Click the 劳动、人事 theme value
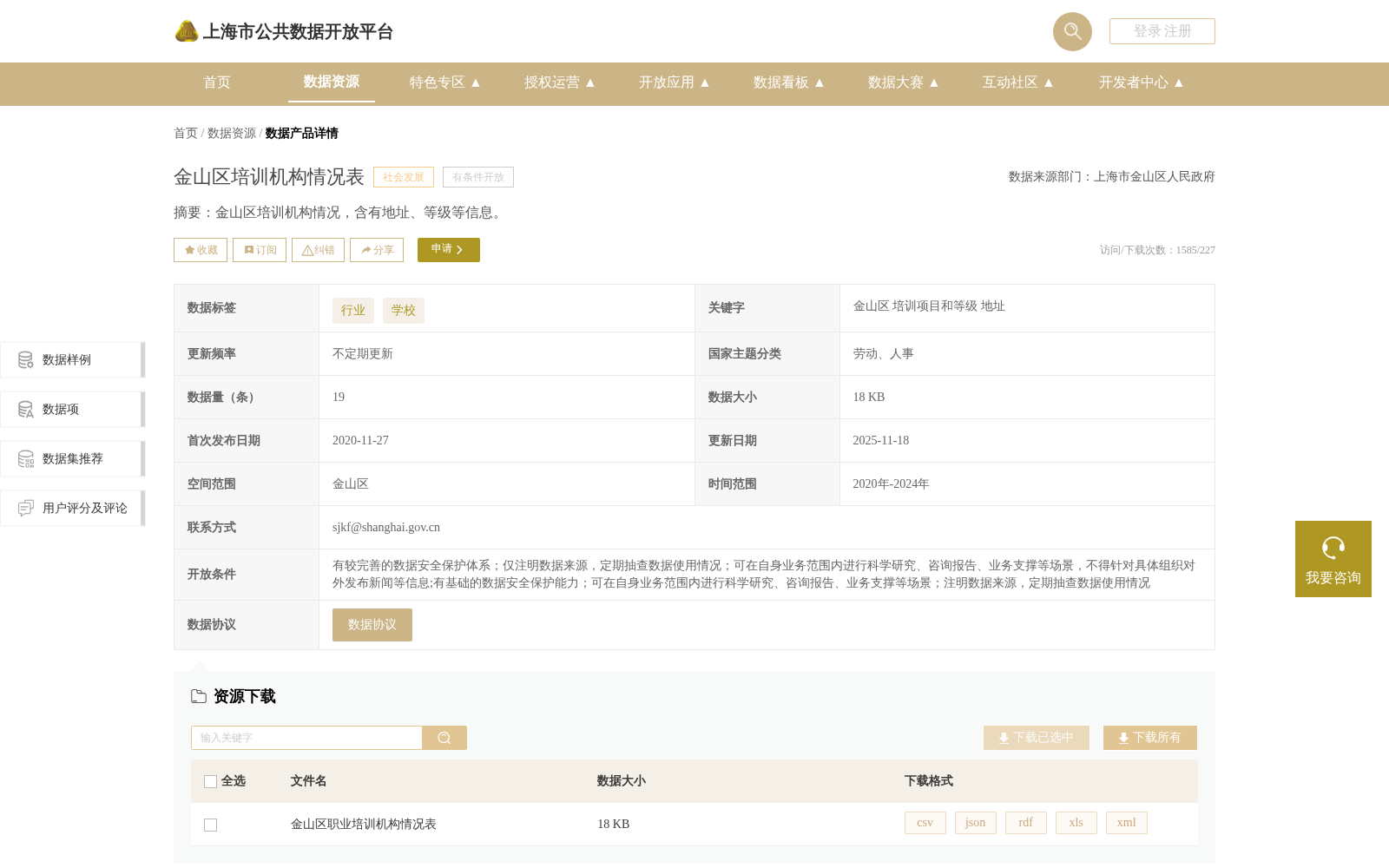 (884, 354)
